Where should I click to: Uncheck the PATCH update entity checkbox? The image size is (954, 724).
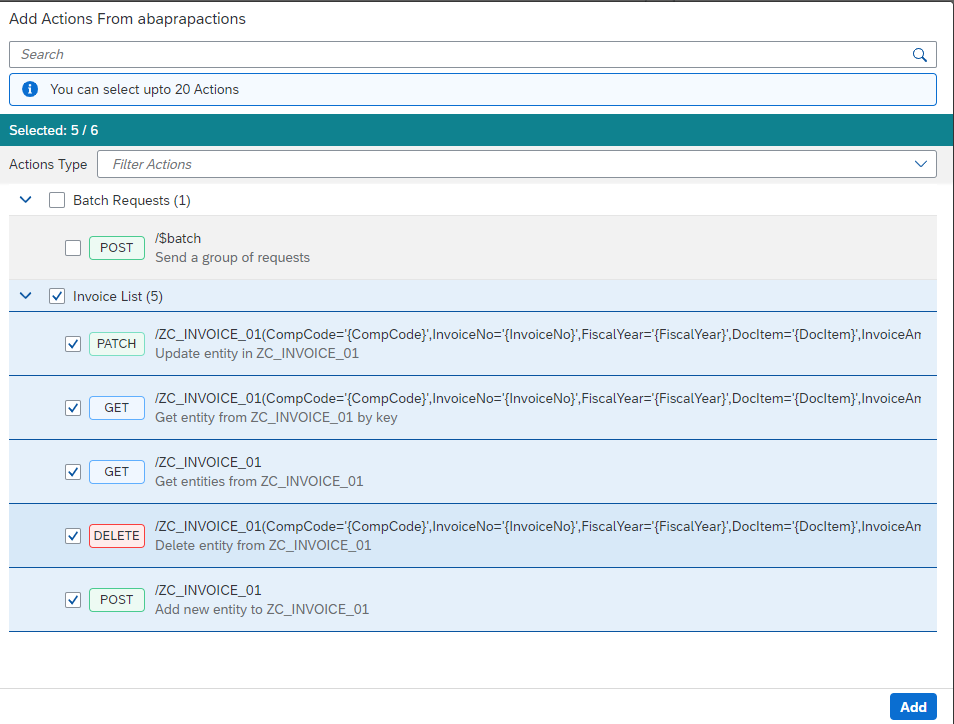pos(73,343)
